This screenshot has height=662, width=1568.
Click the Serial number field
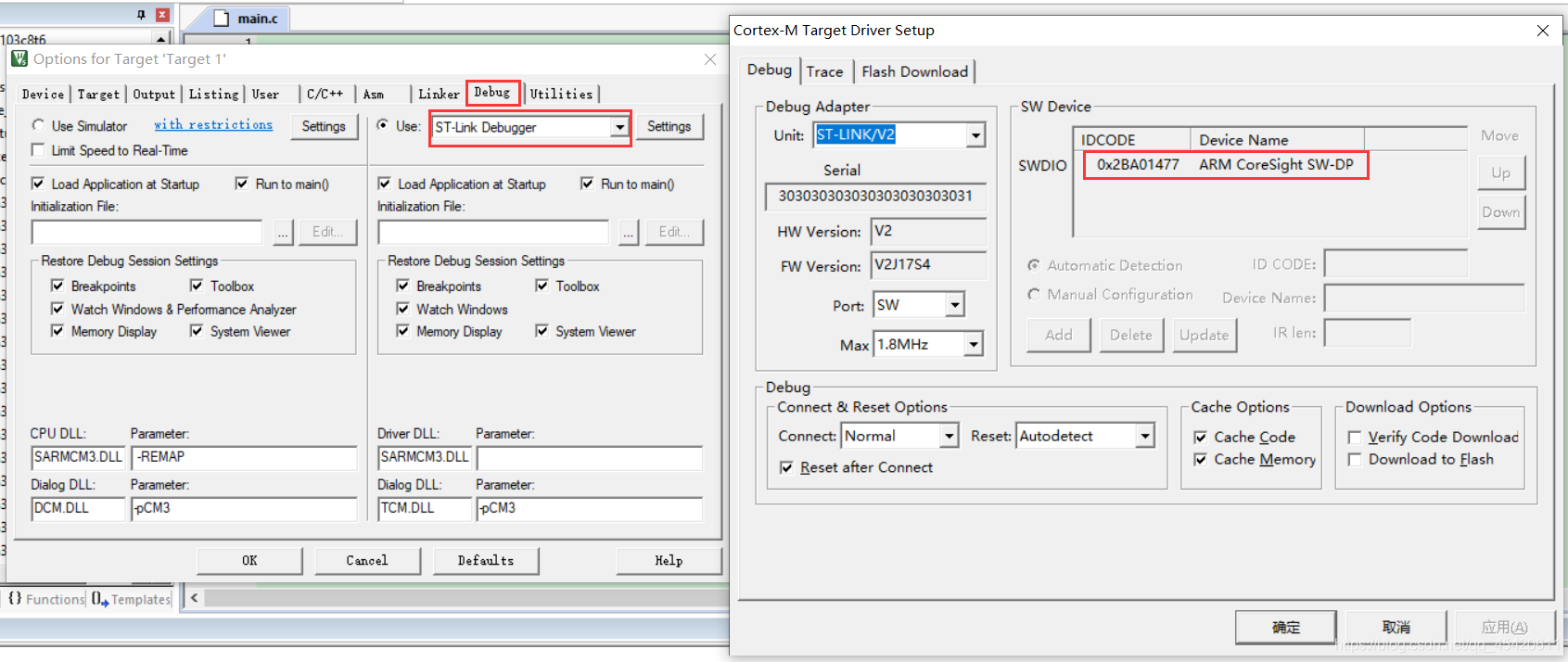(x=875, y=197)
